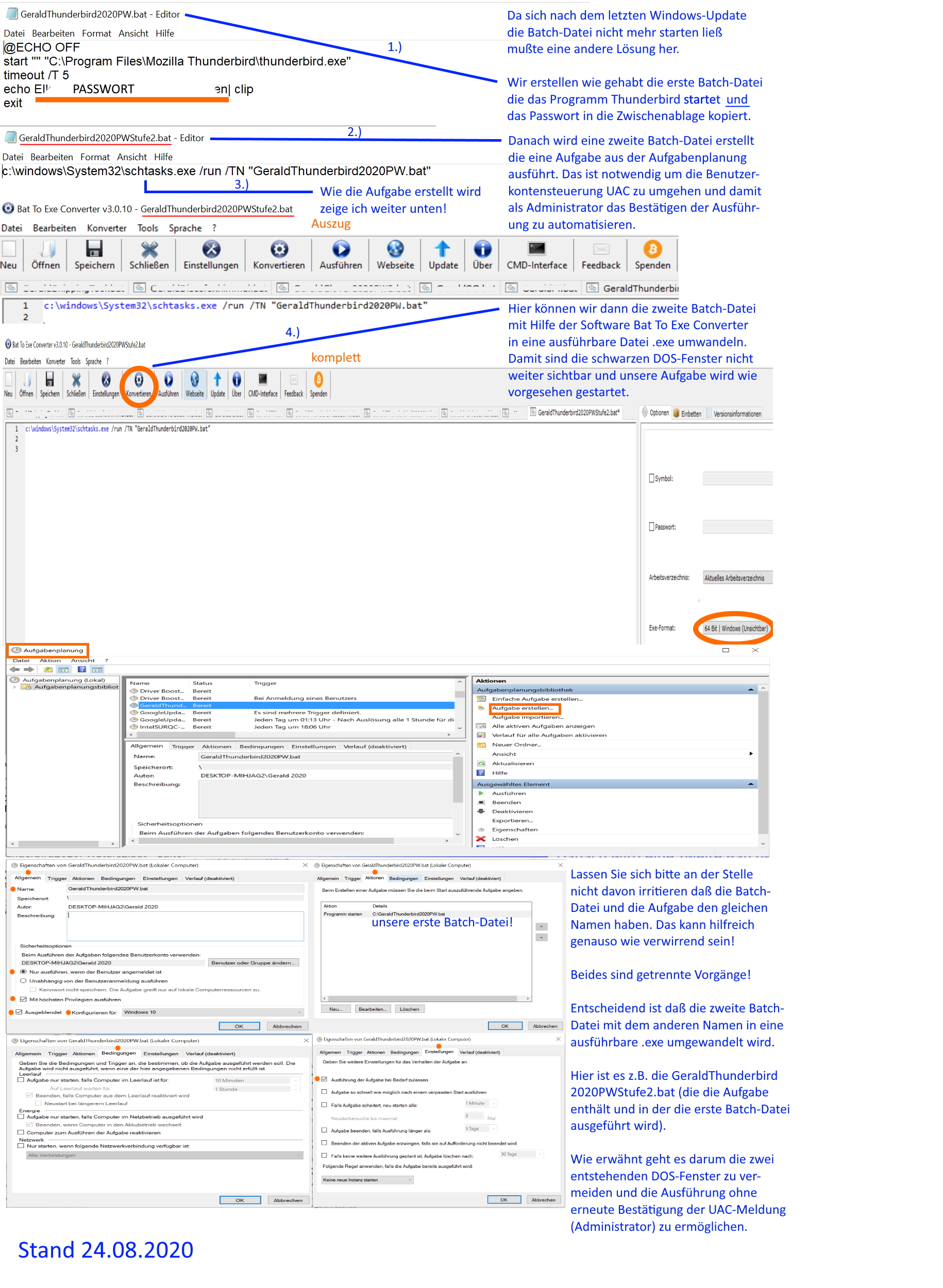Select 'Nur ausführen, wenn der Benutzer angemeldet ist'
943x1288 pixels.
pos(23,971)
